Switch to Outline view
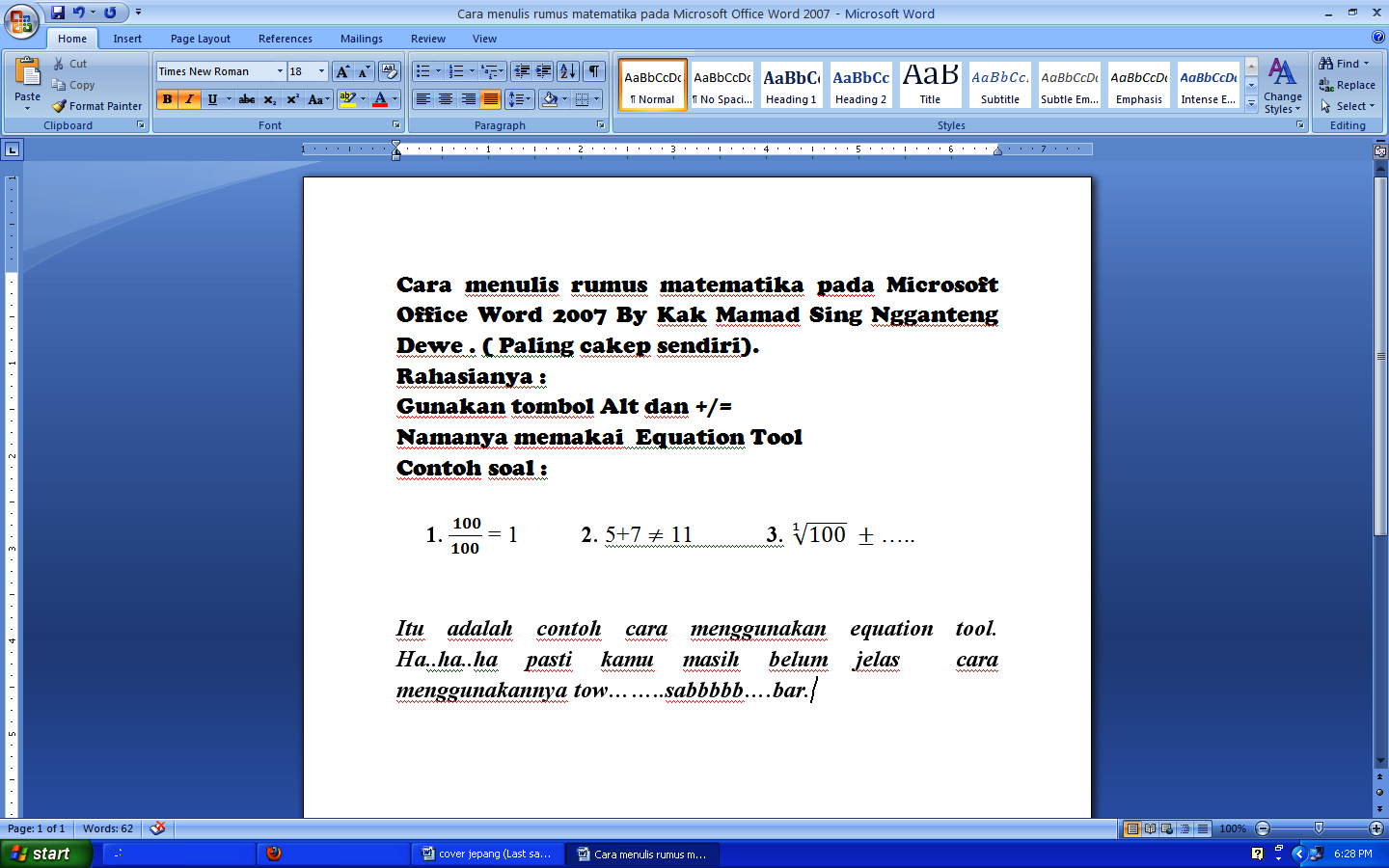 pyautogui.click(x=1185, y=828)
